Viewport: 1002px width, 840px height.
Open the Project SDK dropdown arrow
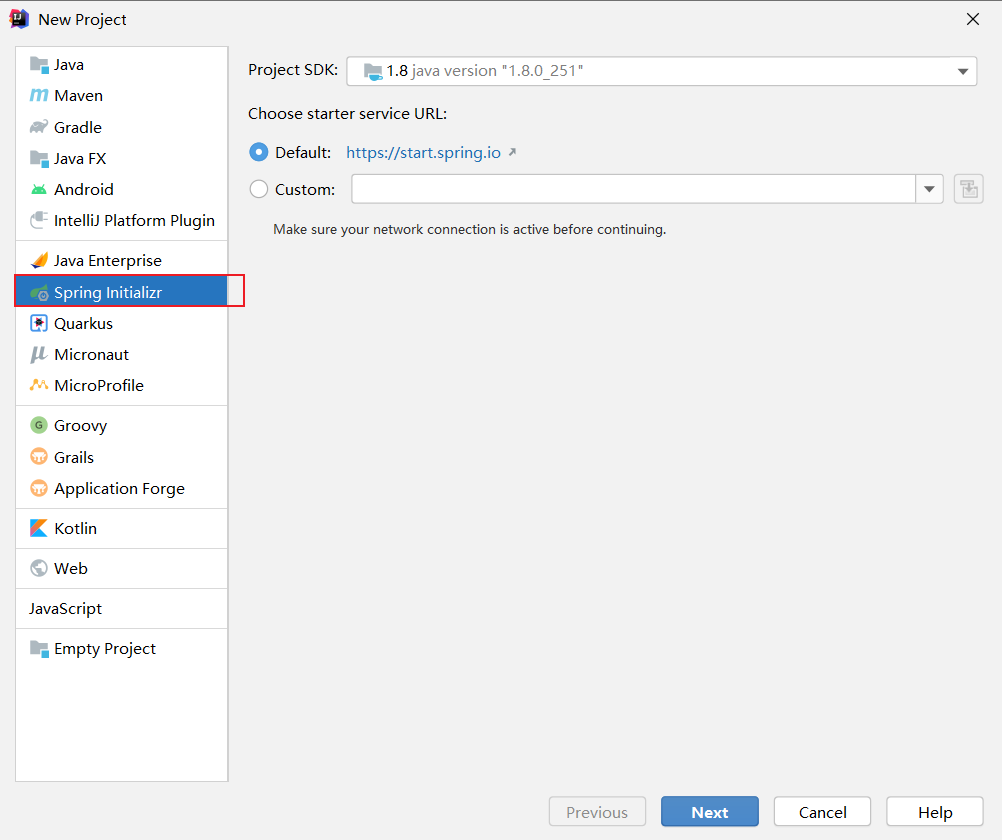(962, 71)
